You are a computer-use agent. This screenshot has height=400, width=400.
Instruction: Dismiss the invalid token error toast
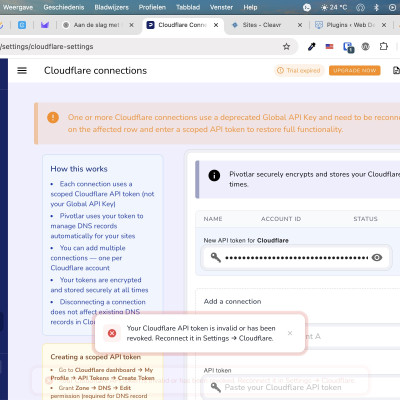[x=290, y=333]
